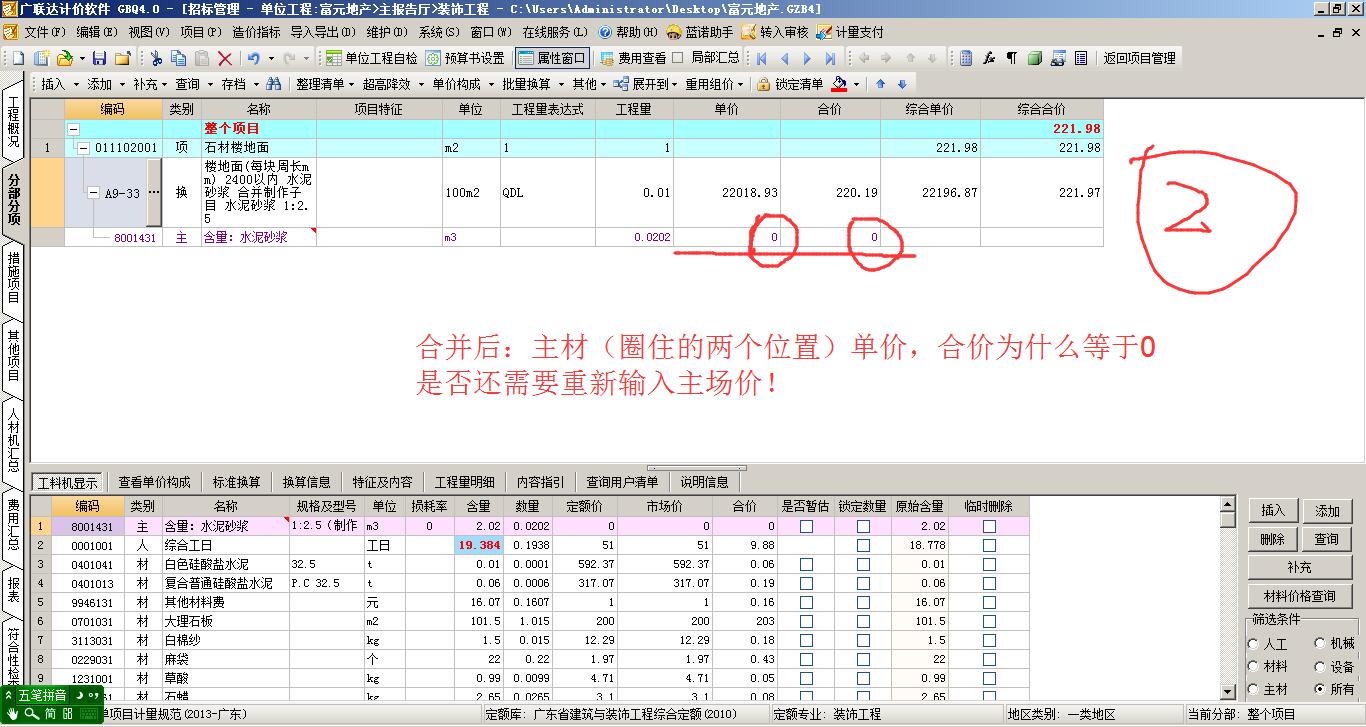Move row down with blue down arrow
The image size is (1366, 727).
902,84
